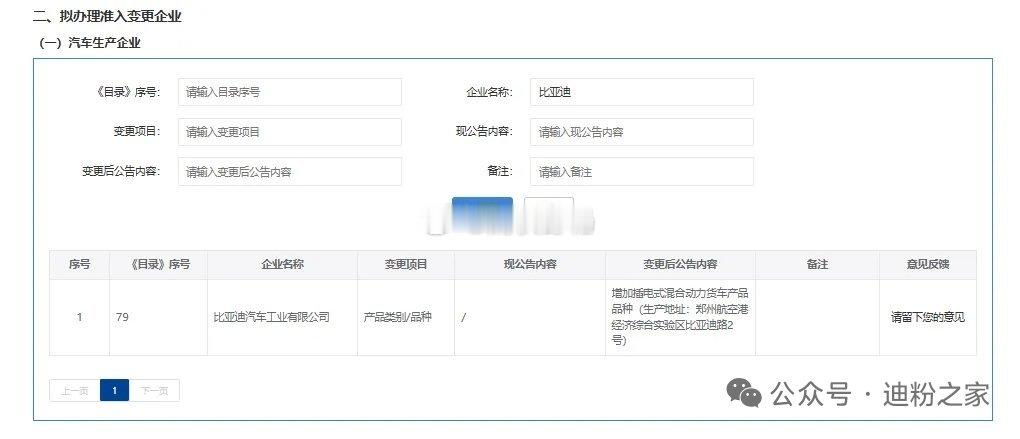Go to the previous page 上一页
Viewport: 1020px width, 439px height.
(75, 390)
